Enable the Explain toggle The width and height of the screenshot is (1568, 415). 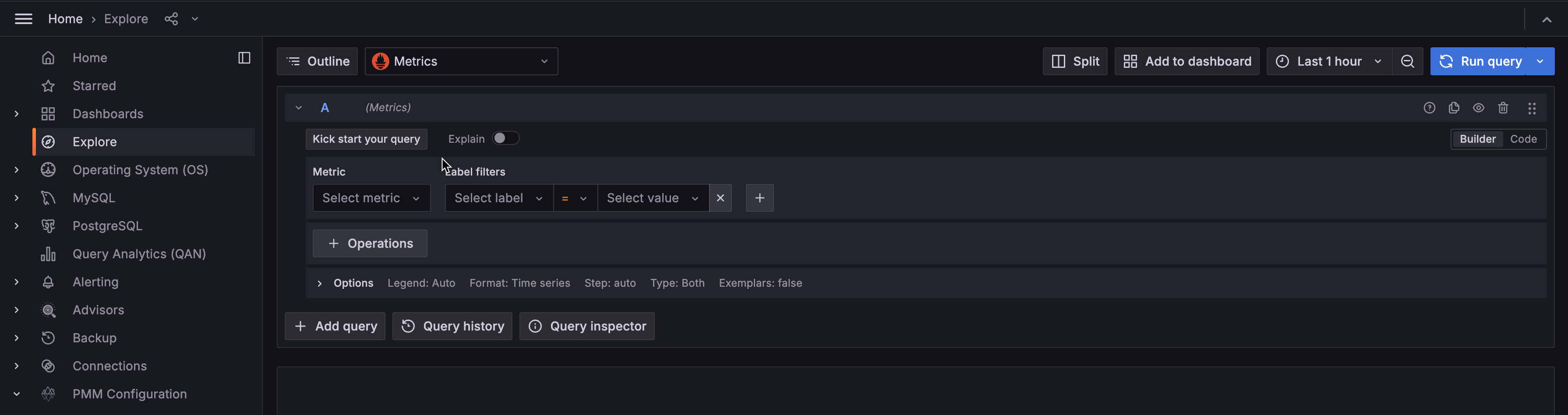[x=505, y=138]
